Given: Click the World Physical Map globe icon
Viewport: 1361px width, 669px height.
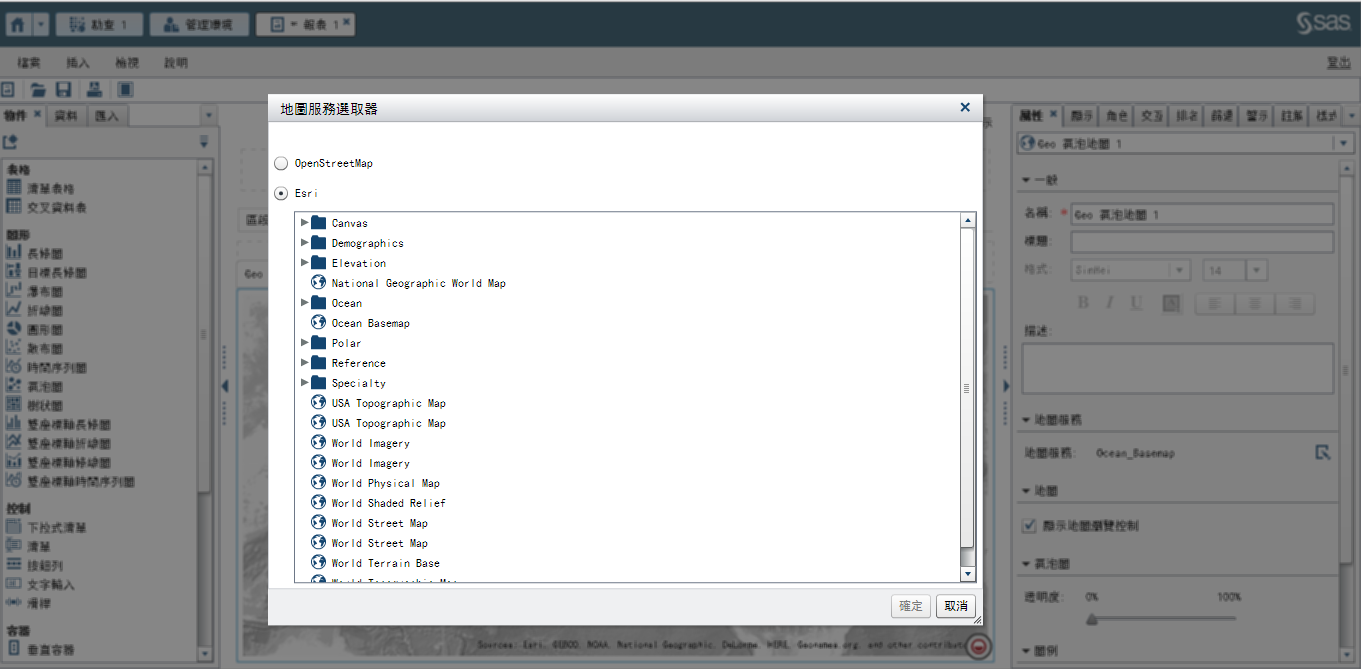Looking at the screenshot, I should 319,482.
